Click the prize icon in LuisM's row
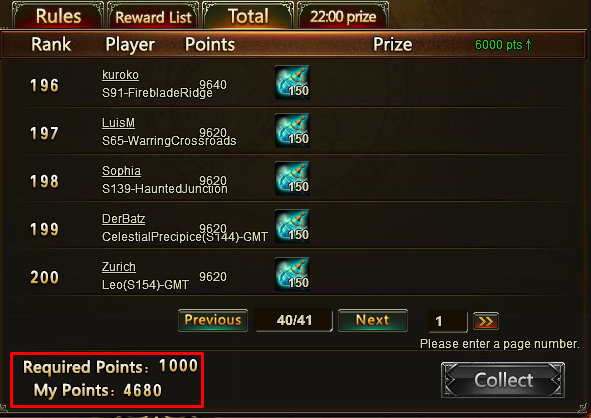This screenshot has height=418, width=591. point(292,130)
